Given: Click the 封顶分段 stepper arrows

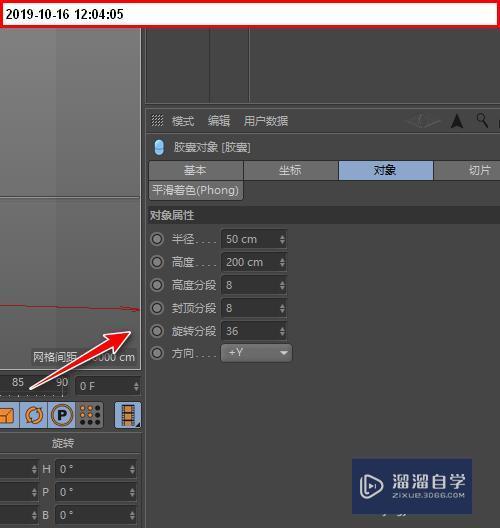Looking at the screenshot, I should [282, 308].
